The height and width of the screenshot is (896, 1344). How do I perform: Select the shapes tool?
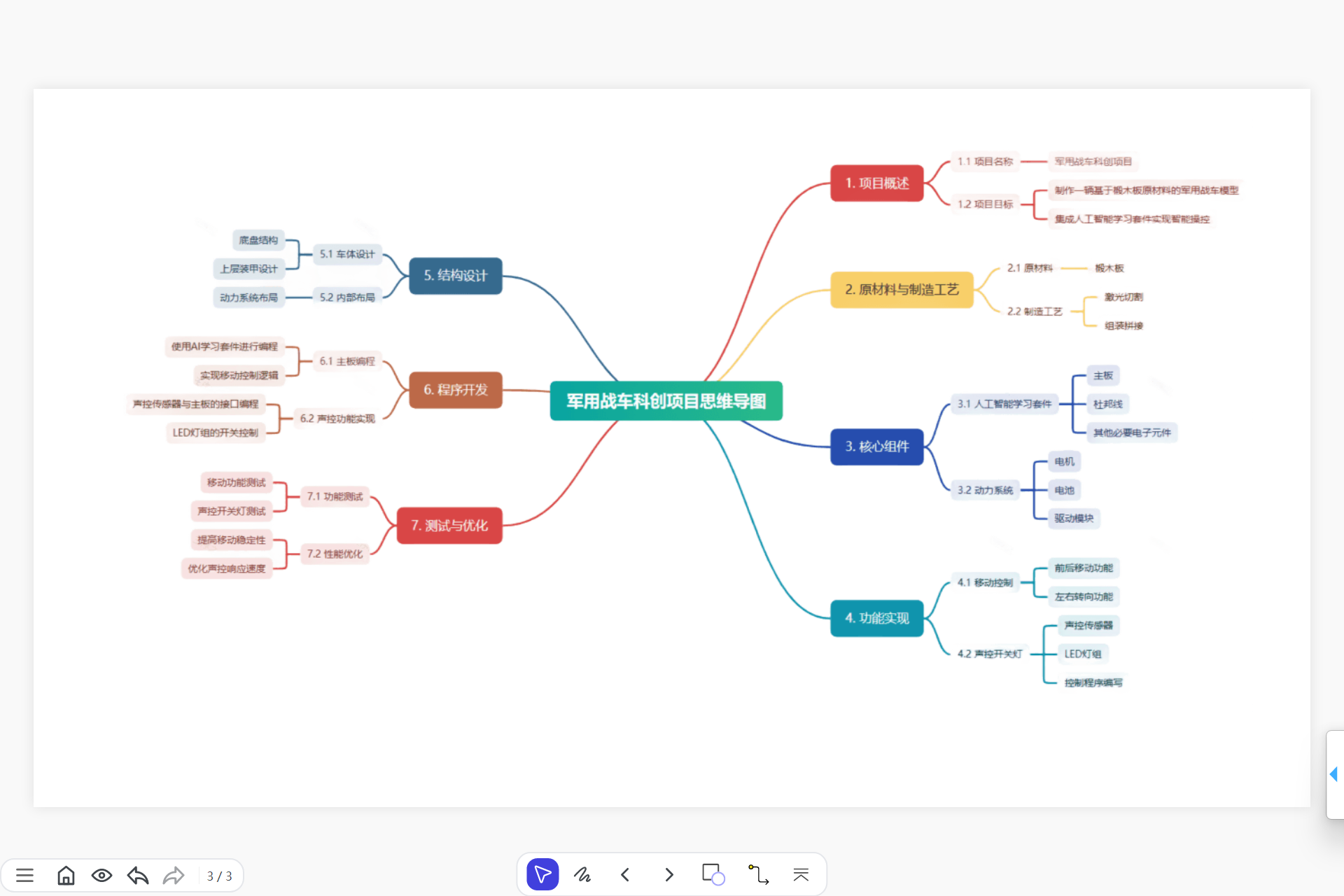click(713, 874)
